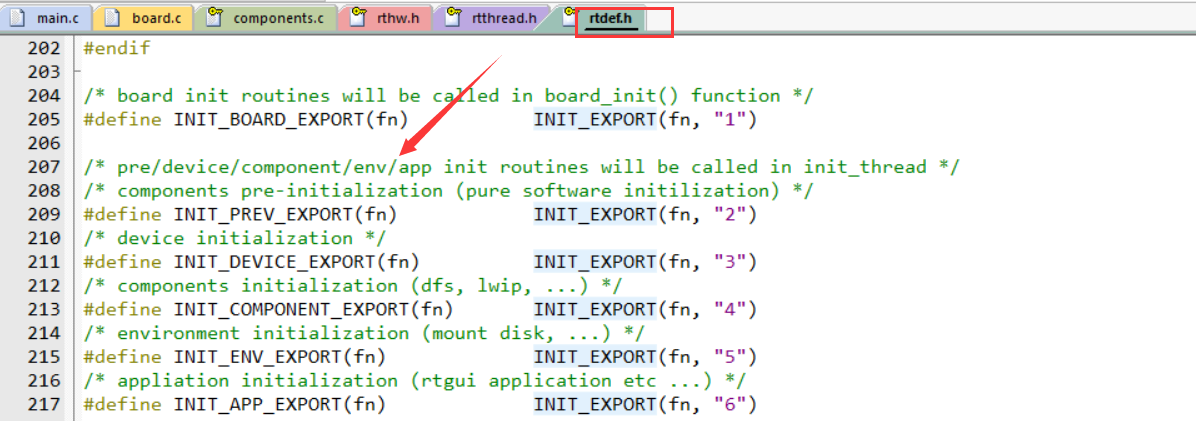This screenshot has width=1196, height=421.
Task: Click the board init routines comment
Action: click(448, 96)
